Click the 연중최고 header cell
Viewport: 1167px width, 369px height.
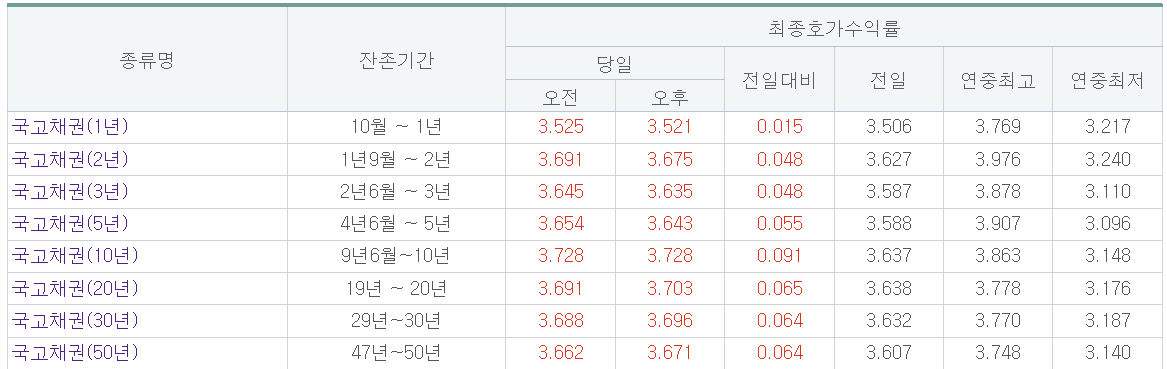[998, 80]
